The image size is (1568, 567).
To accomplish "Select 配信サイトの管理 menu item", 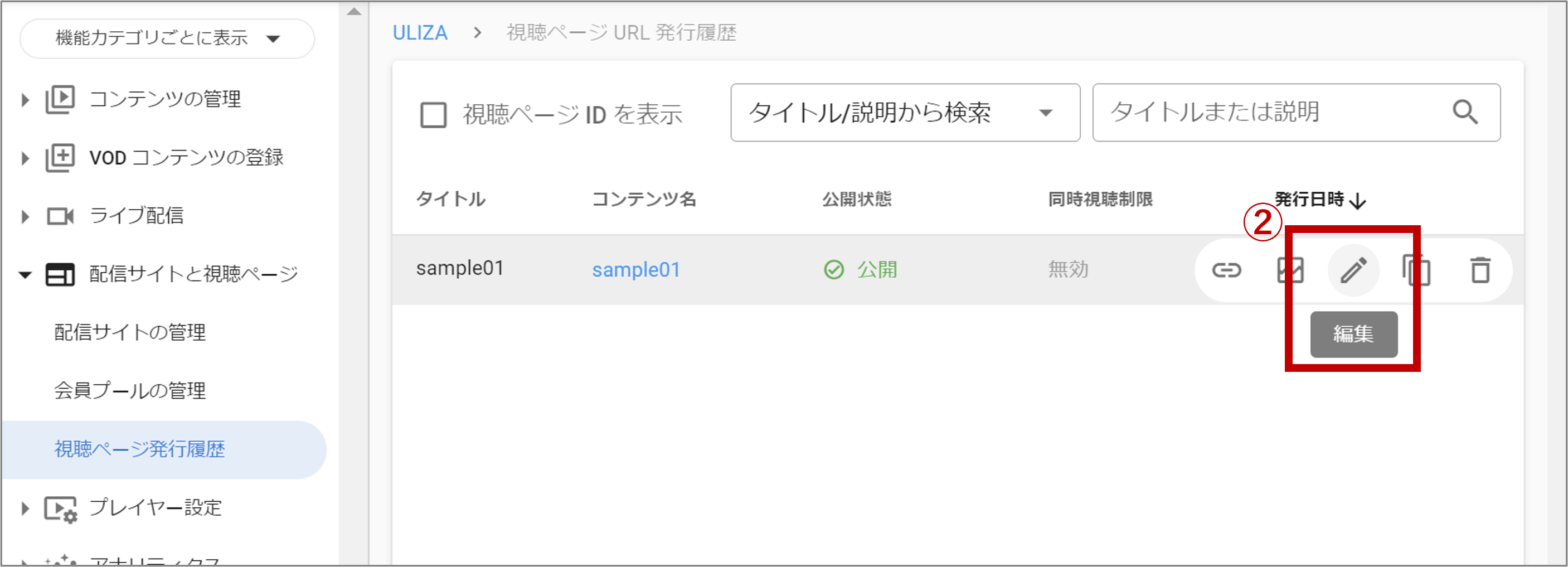I will (130, 332).
